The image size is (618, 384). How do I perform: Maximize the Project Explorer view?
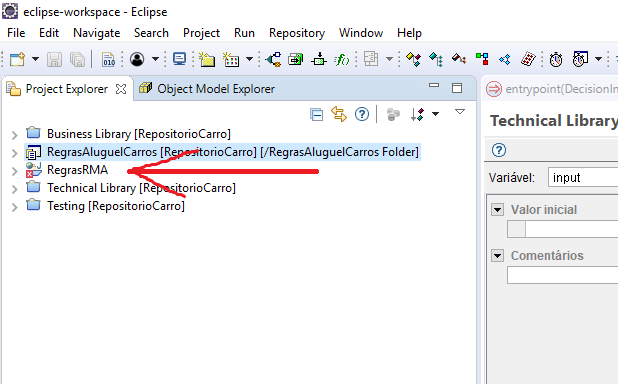click(x=457, y=88)
